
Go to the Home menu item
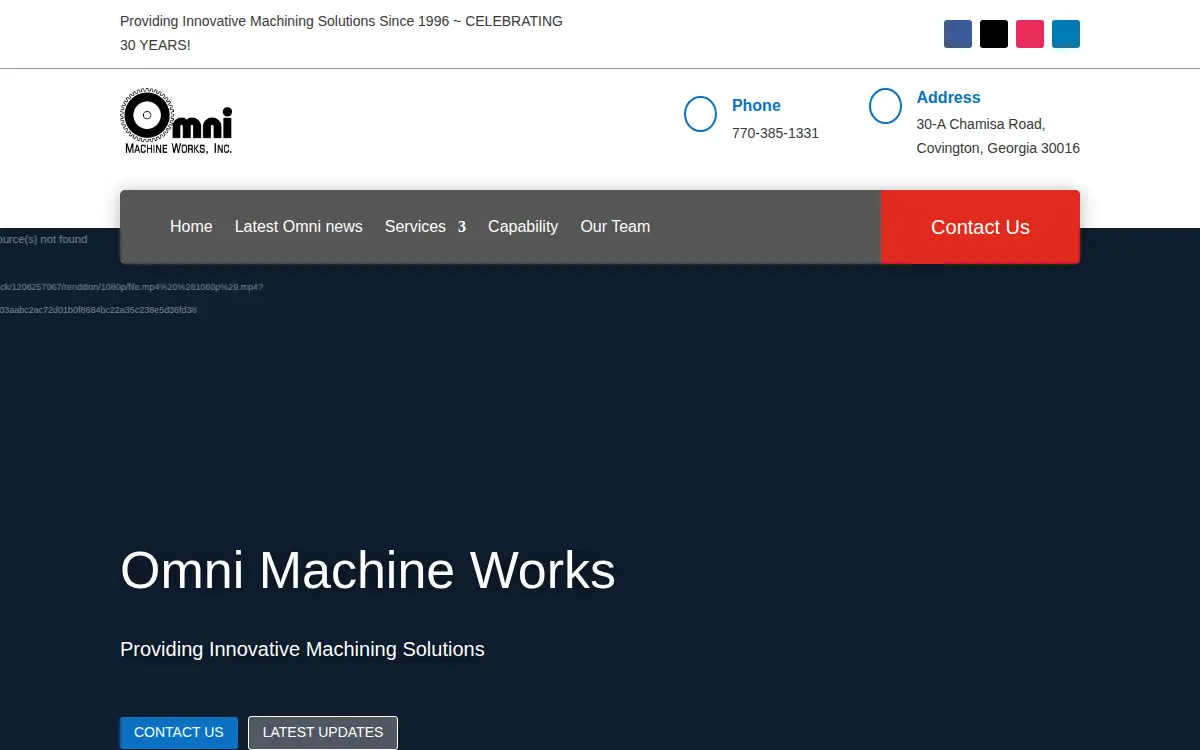point(191,227)
